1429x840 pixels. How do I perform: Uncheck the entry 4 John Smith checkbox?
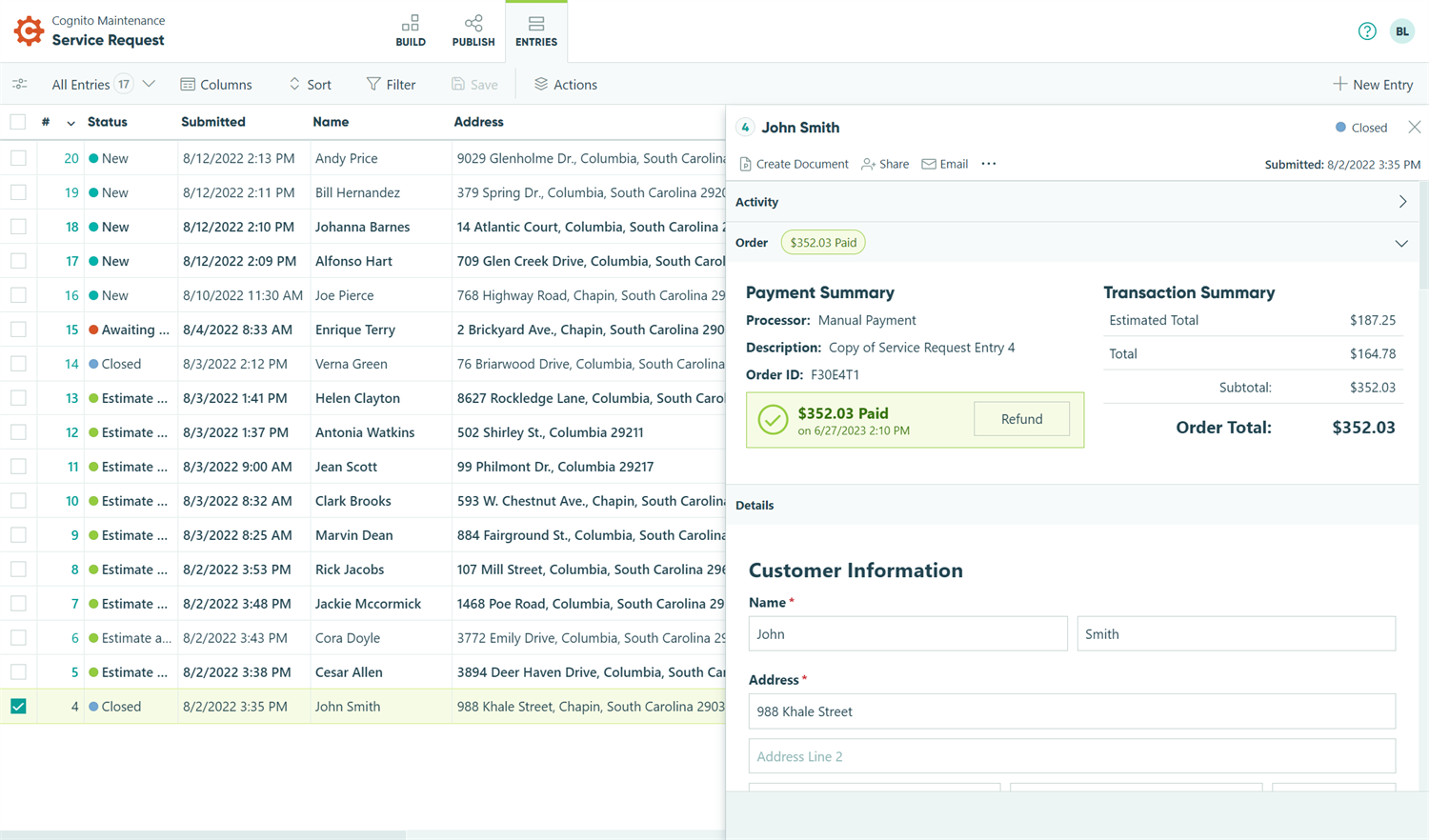18,707
